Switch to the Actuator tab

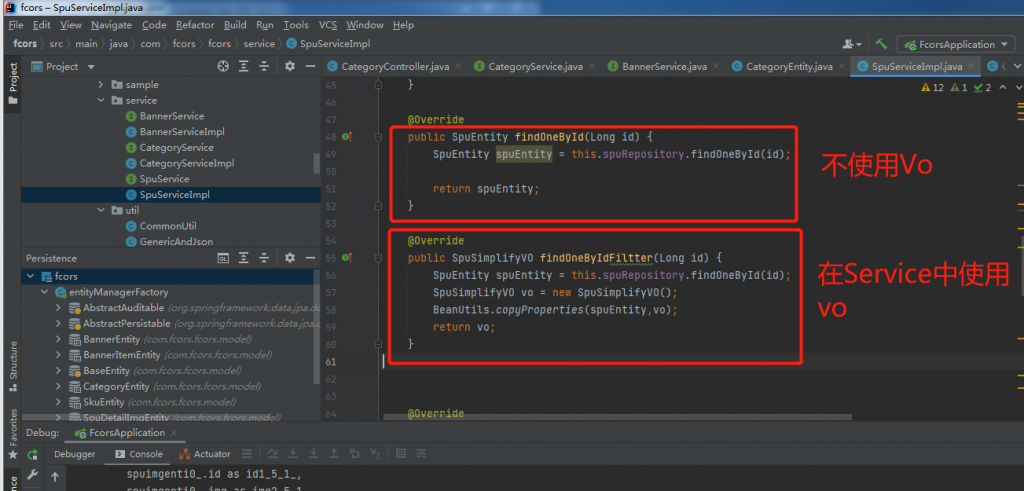[x=204, y=454]
